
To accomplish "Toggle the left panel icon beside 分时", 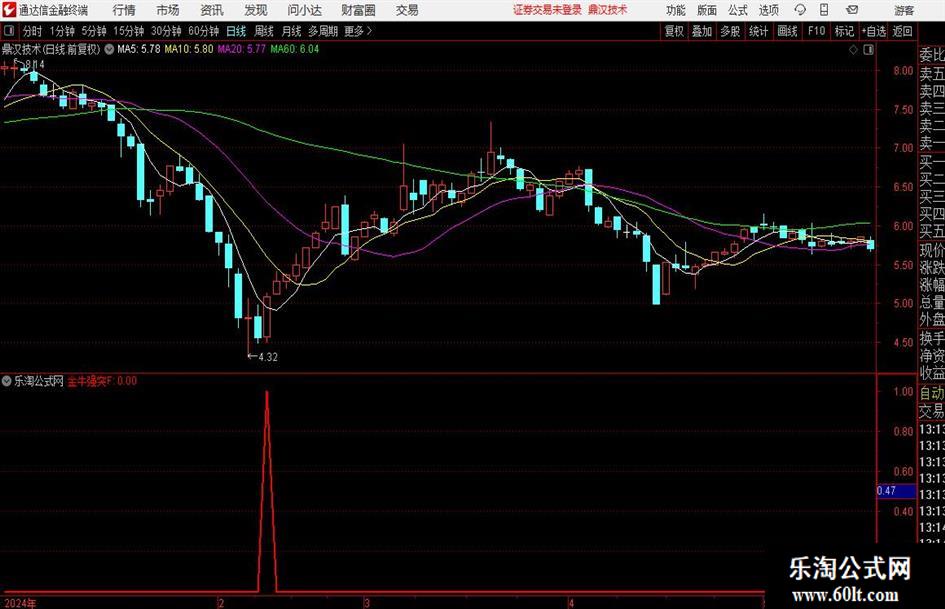I will coord(9,31).
